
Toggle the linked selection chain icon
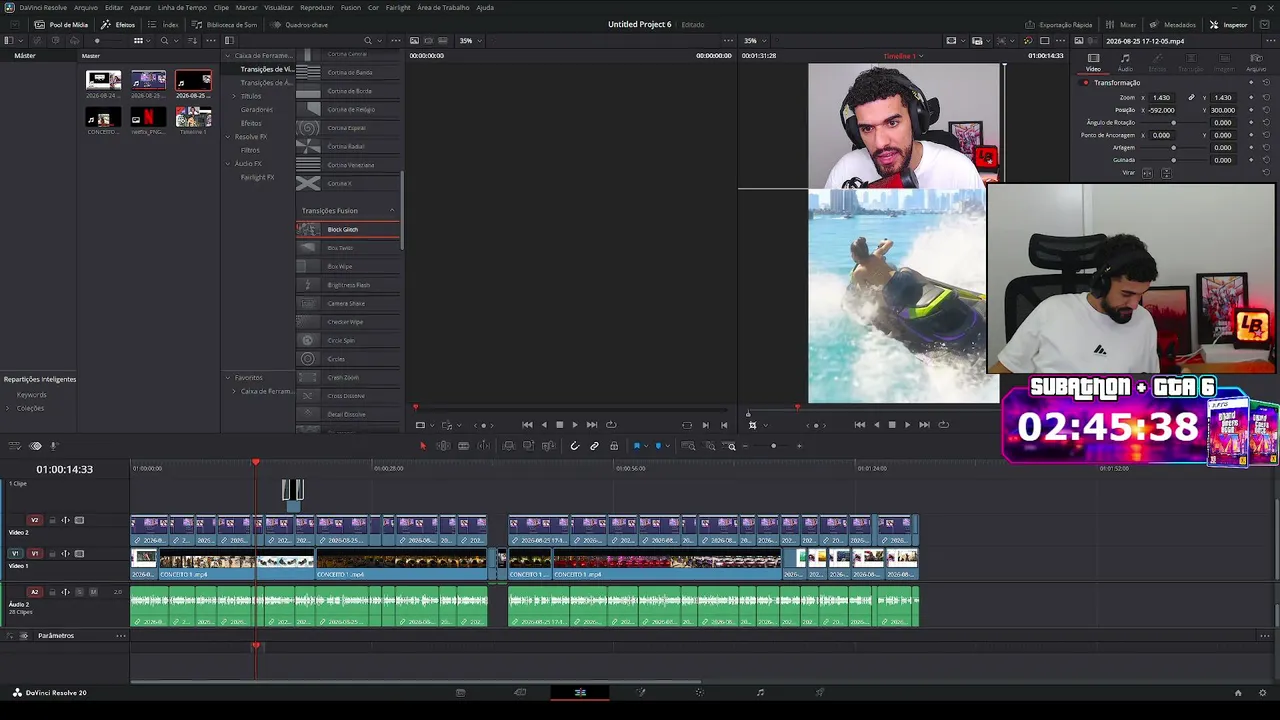point(594,446)
